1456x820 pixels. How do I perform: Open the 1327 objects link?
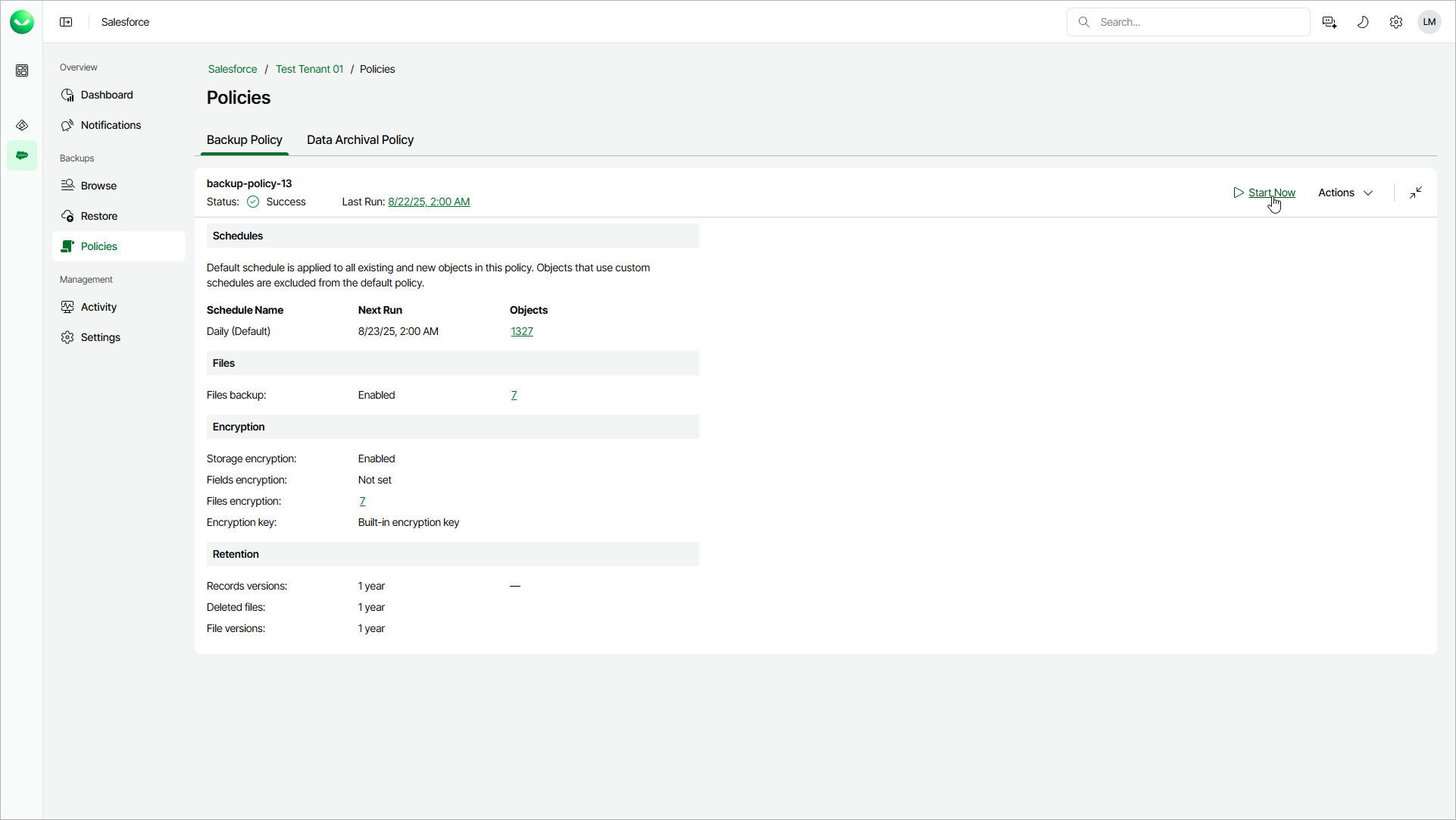pos(522,331)
